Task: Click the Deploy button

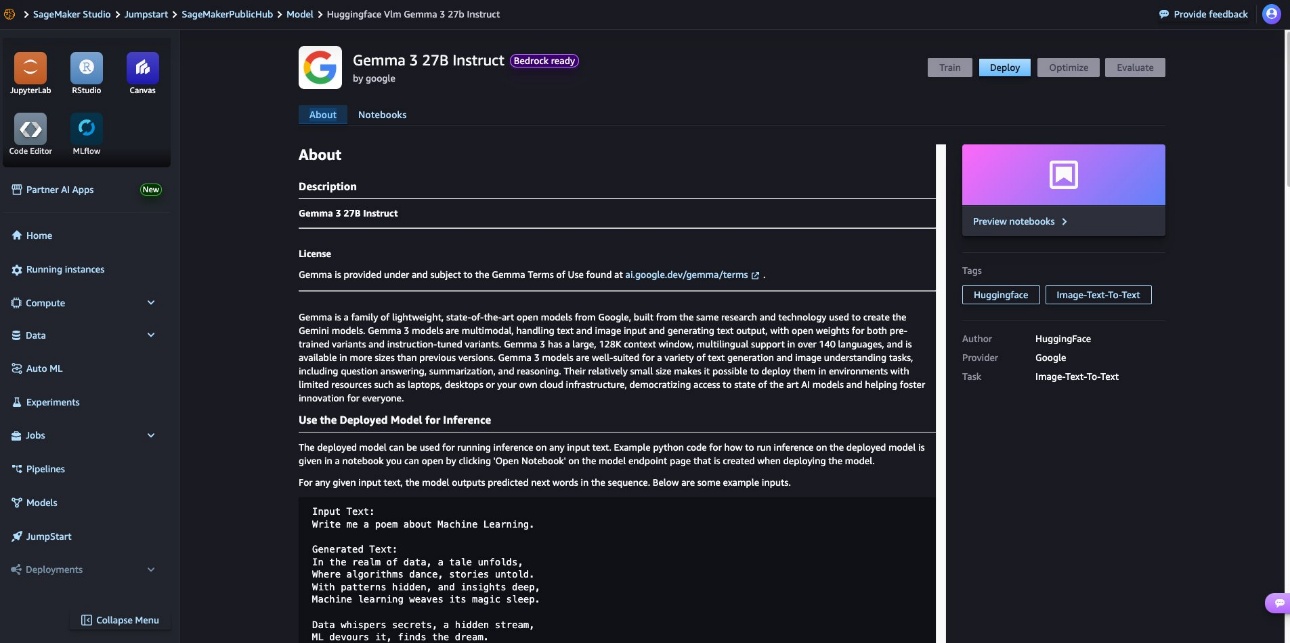Action: pyautogui.click(x=1005, y=68)
